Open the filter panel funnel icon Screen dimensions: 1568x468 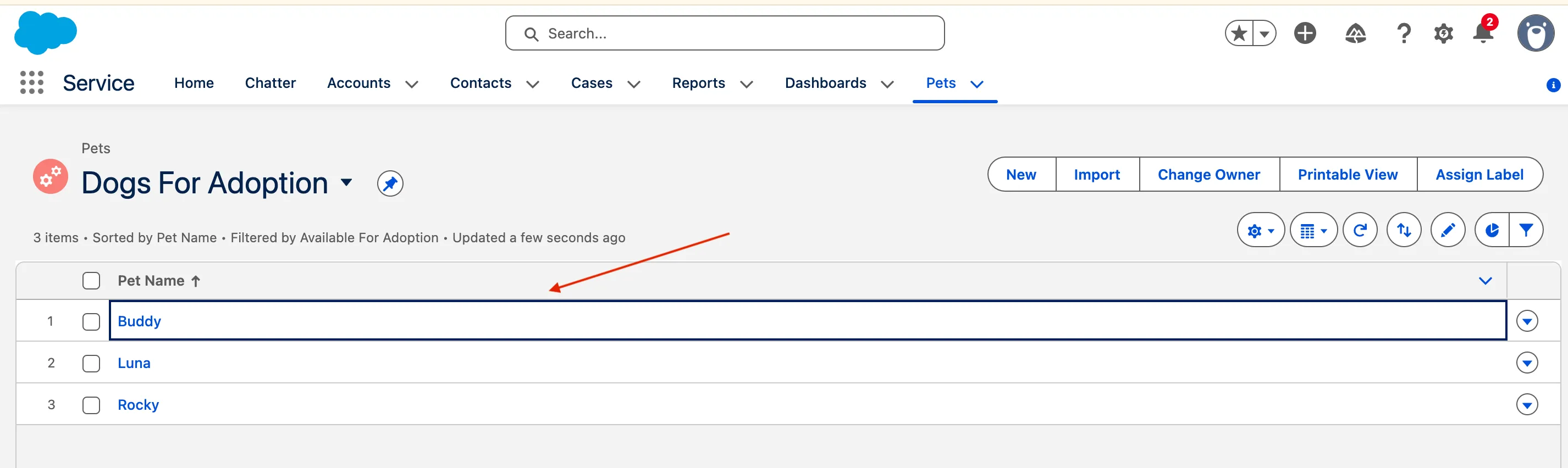[1525, 230]
